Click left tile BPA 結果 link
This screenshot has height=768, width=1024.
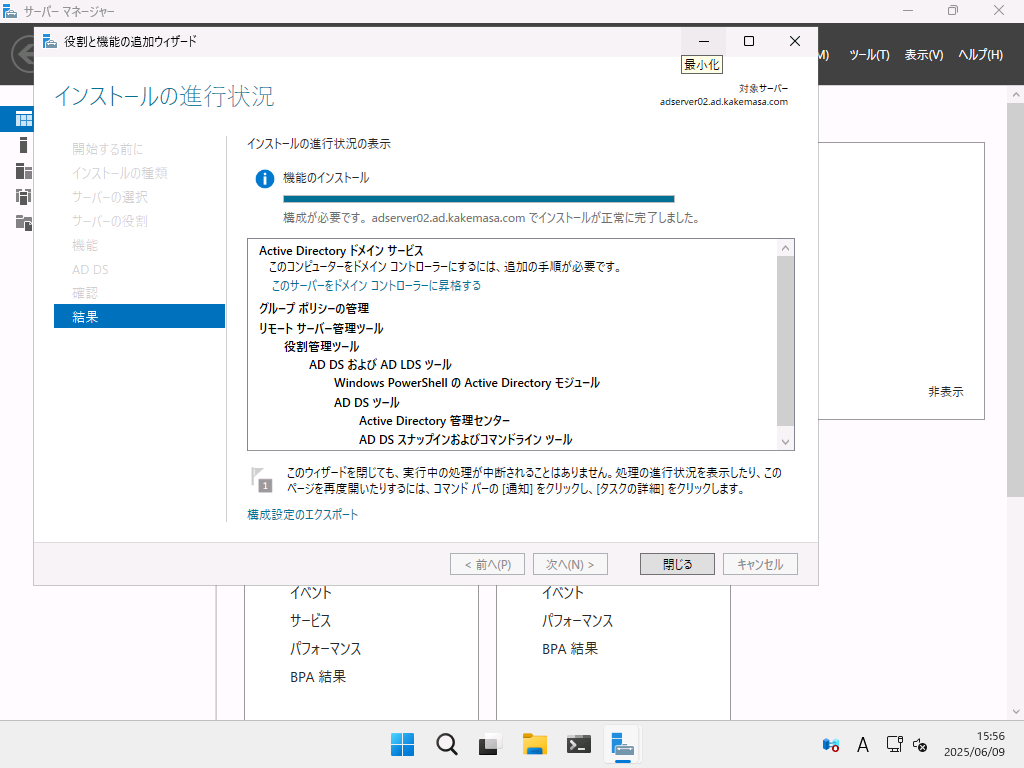pos(318,677)
